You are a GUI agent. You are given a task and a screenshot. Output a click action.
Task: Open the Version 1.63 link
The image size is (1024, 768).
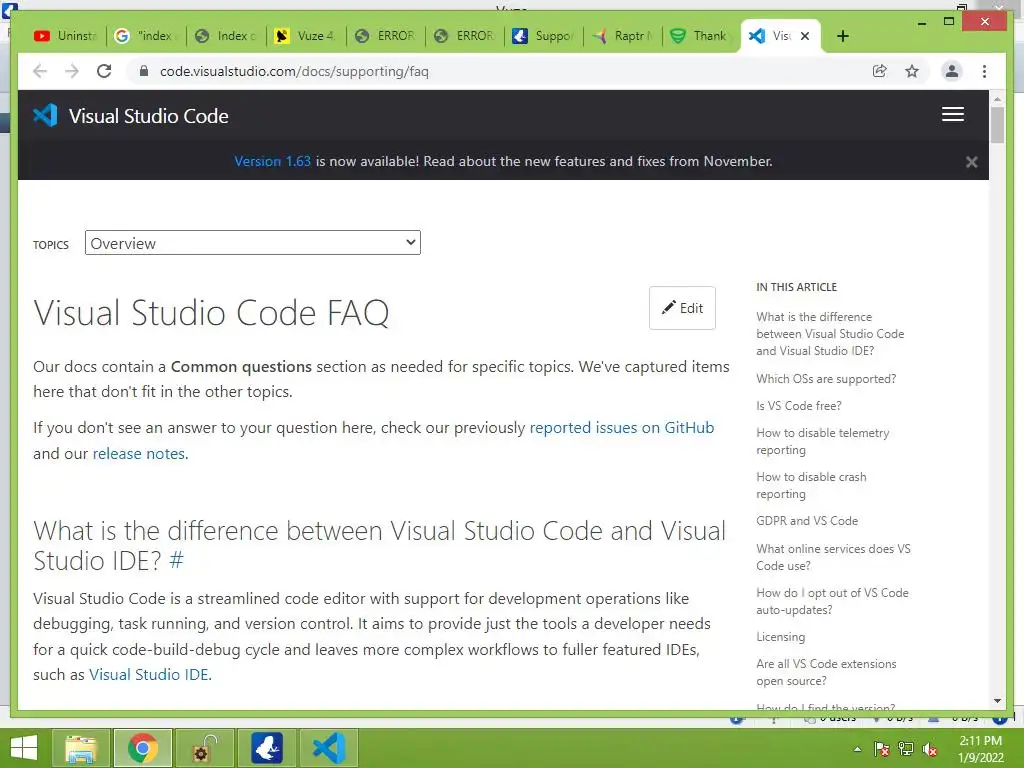[272, 161]
